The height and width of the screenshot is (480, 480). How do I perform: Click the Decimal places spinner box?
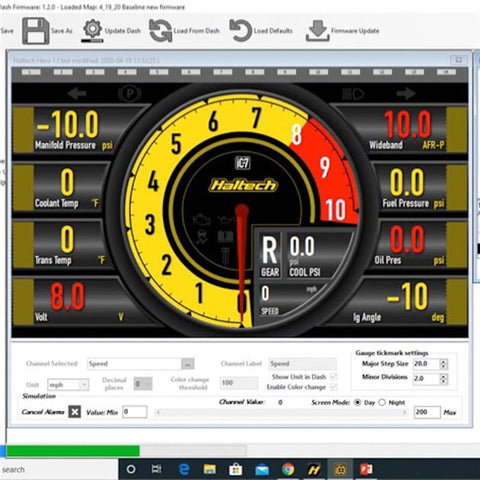click(x=143, y=384)
